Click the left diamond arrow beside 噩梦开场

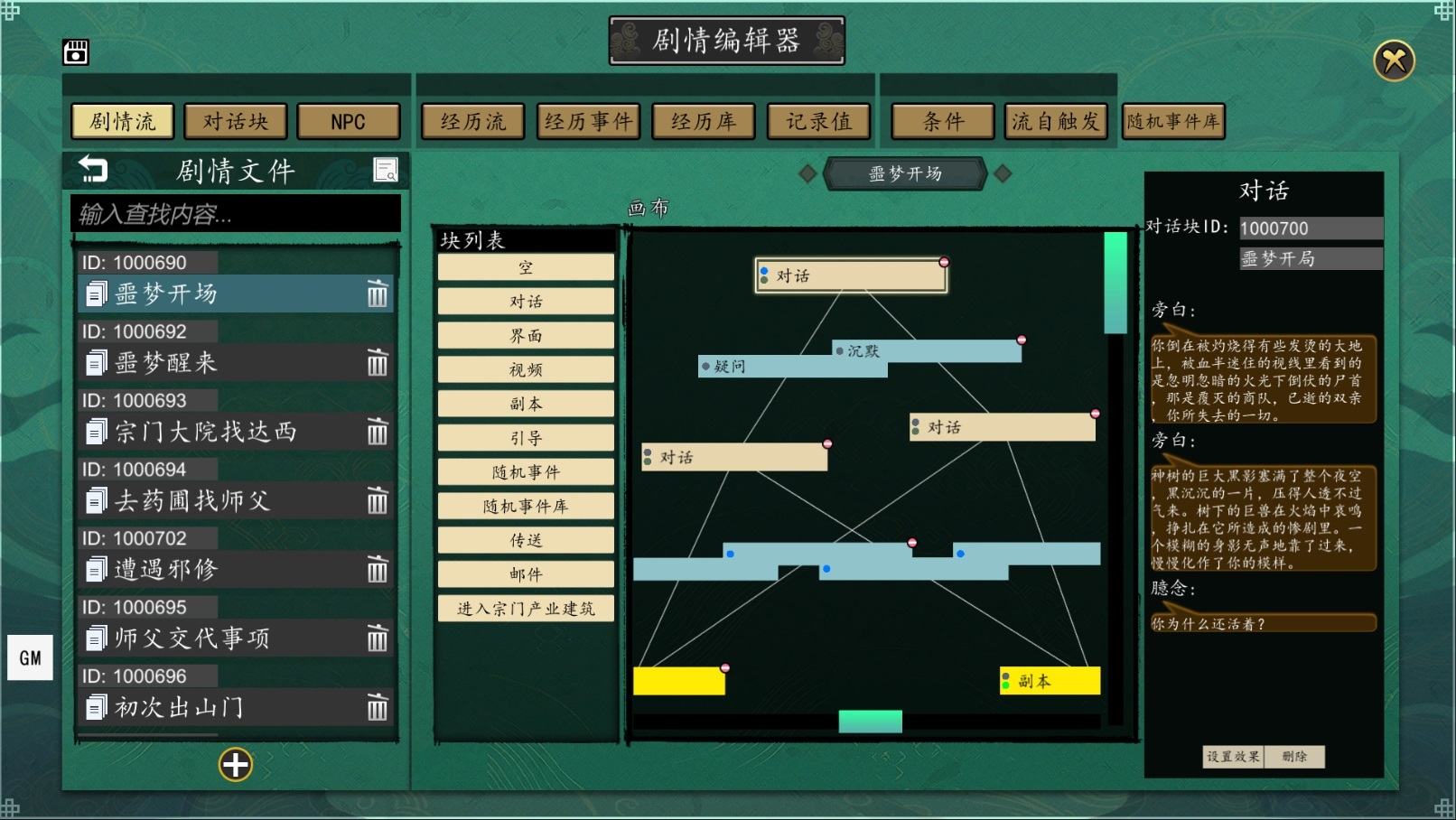tap(808, 173)
